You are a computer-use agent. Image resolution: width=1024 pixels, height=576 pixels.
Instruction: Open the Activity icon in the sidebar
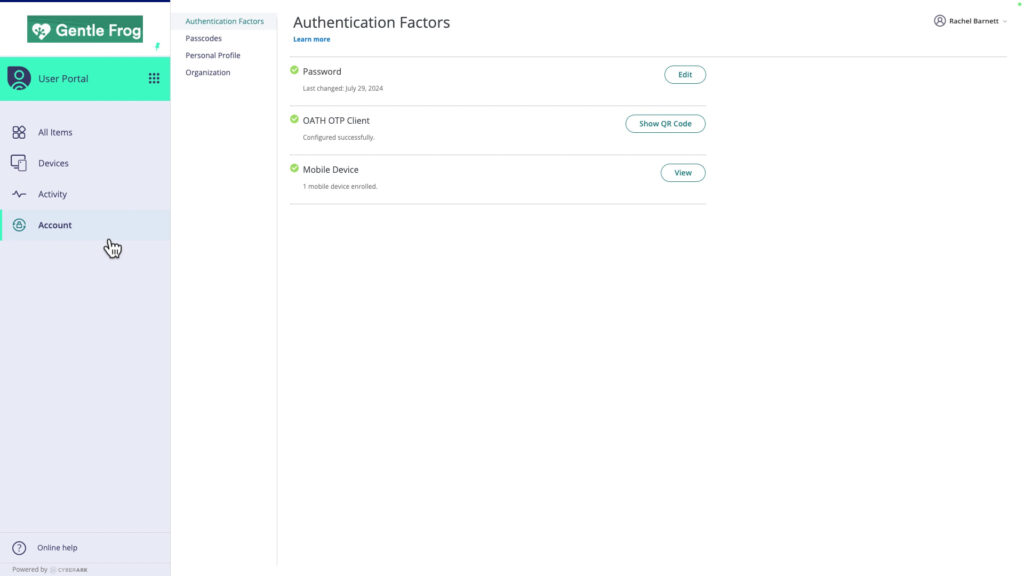(19, 193)
